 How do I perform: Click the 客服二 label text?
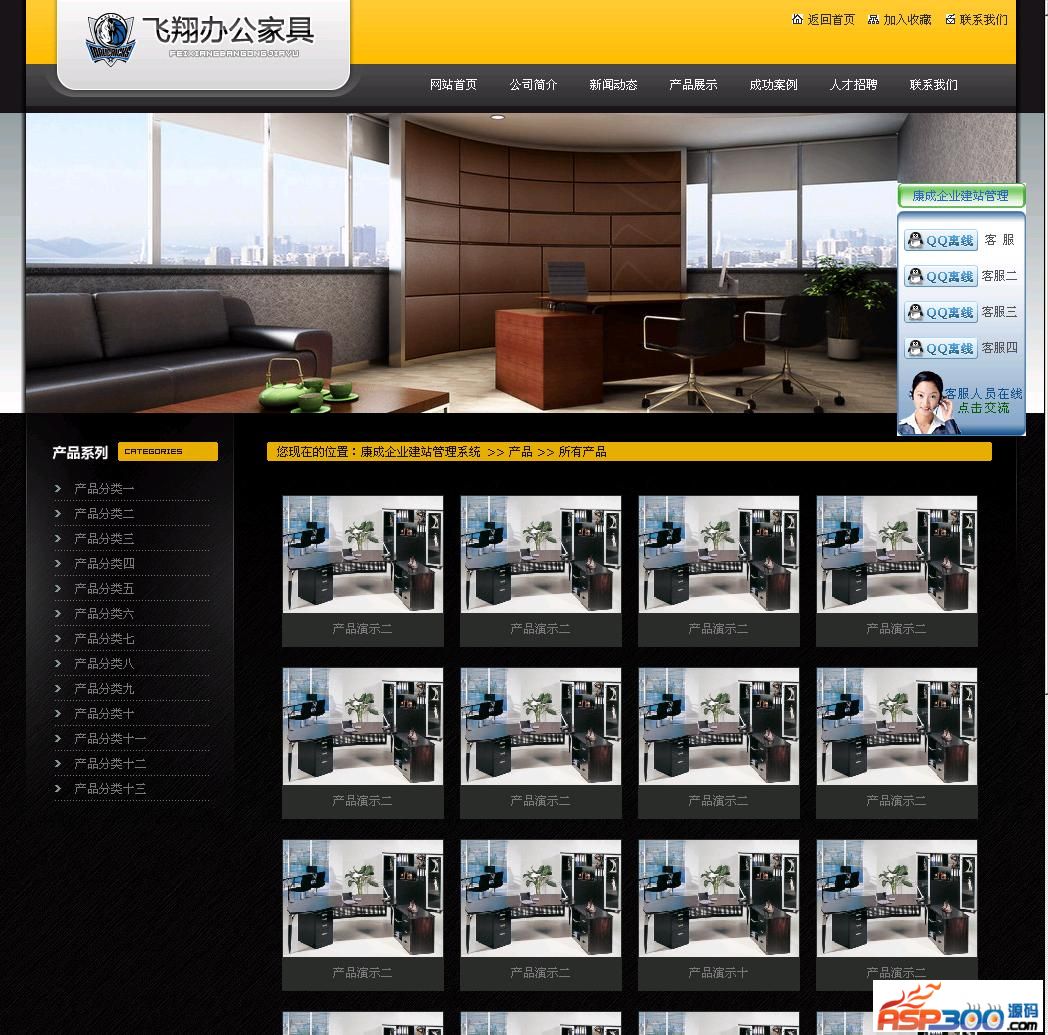coord(999,276)
